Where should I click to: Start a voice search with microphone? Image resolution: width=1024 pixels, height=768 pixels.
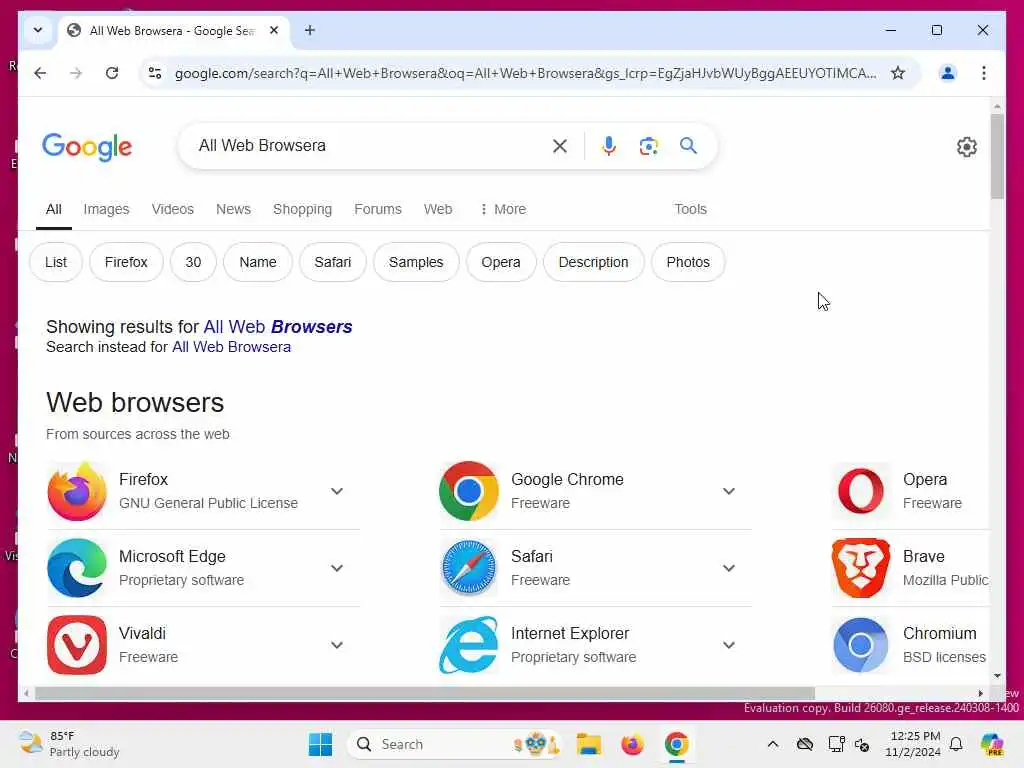click(609, 146)
